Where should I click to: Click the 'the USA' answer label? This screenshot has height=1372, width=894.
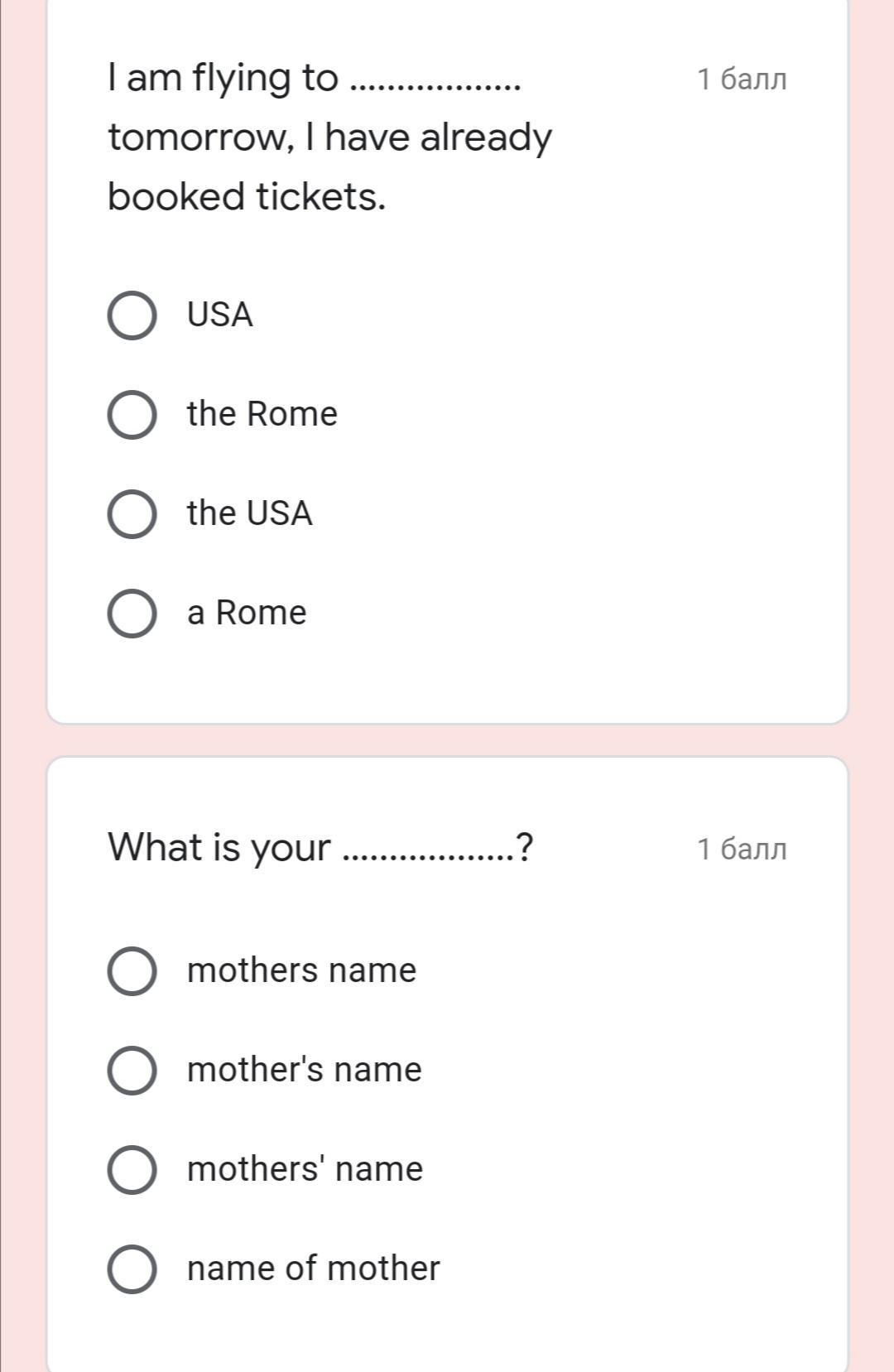click(x=249, y=513)
